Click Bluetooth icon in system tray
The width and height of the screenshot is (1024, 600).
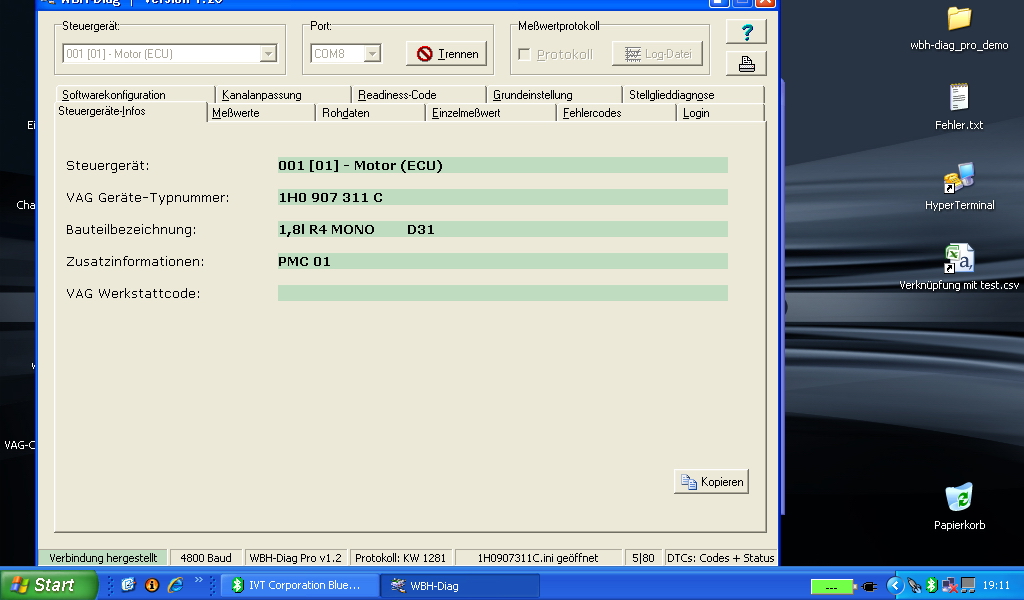pos(931,585)
